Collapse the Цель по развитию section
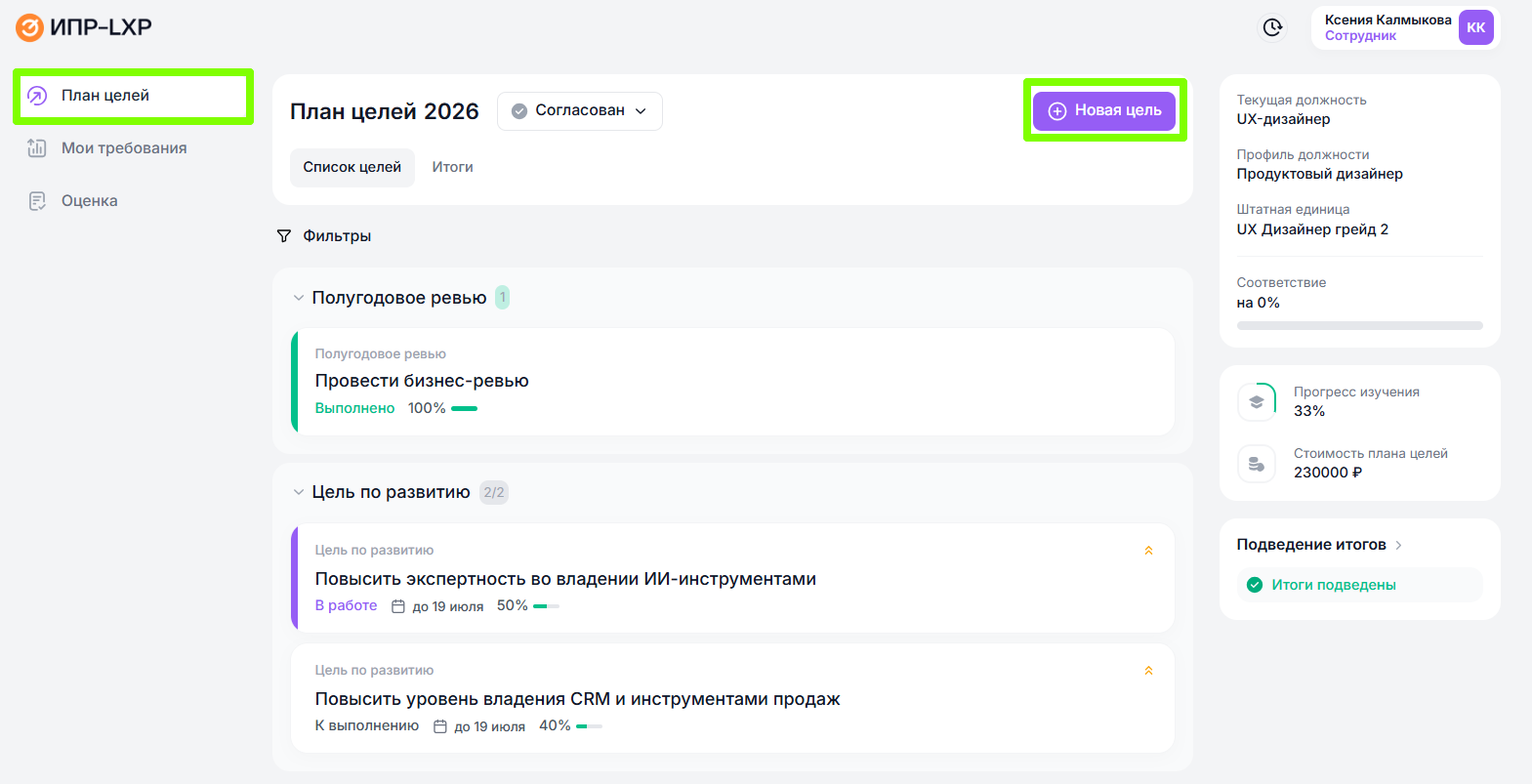The height and width of the screenshot is (784, 1532). [x=299, y=492]
